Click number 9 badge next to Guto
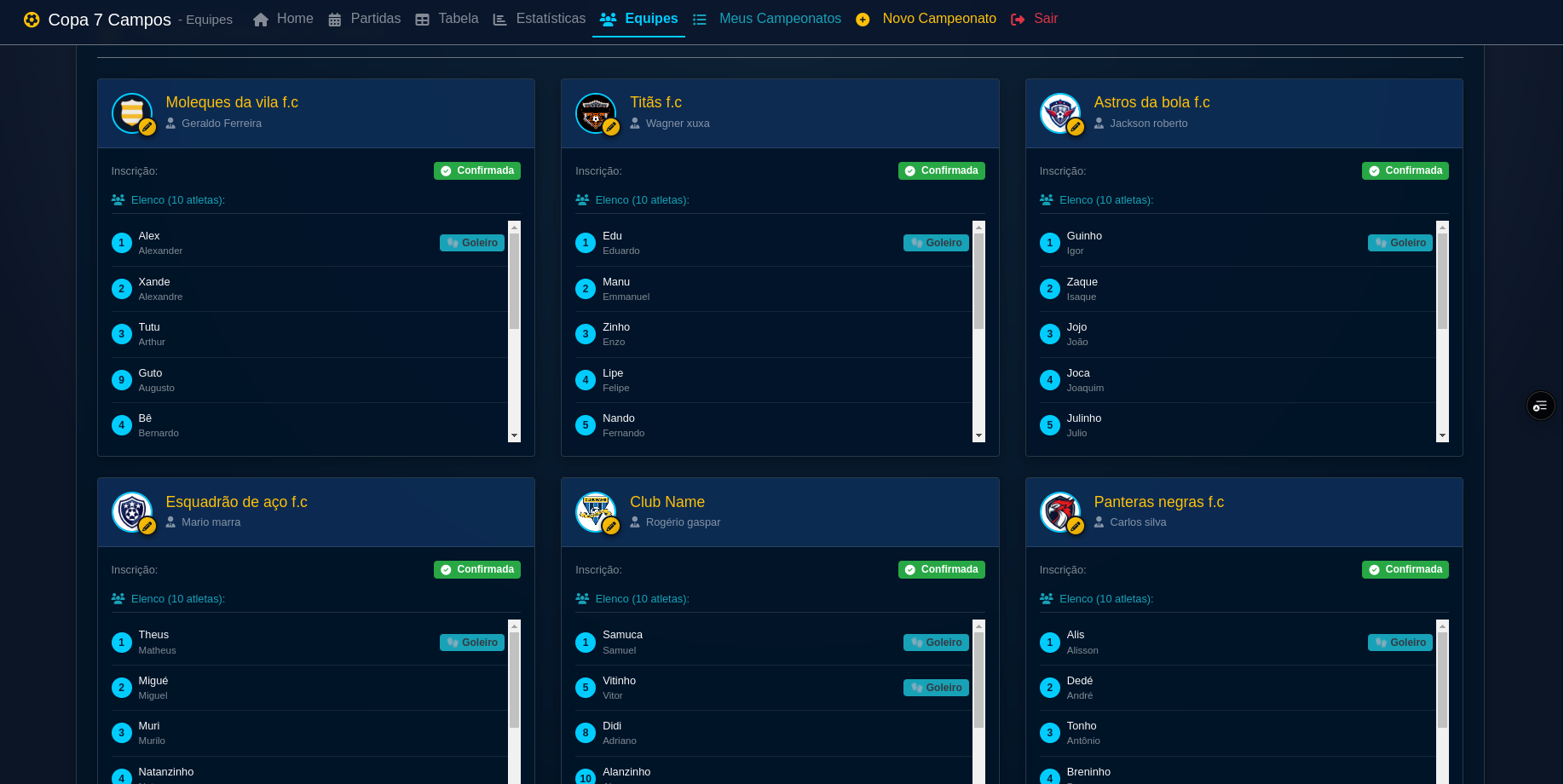 pyautogui.click(x=122, y=380)
